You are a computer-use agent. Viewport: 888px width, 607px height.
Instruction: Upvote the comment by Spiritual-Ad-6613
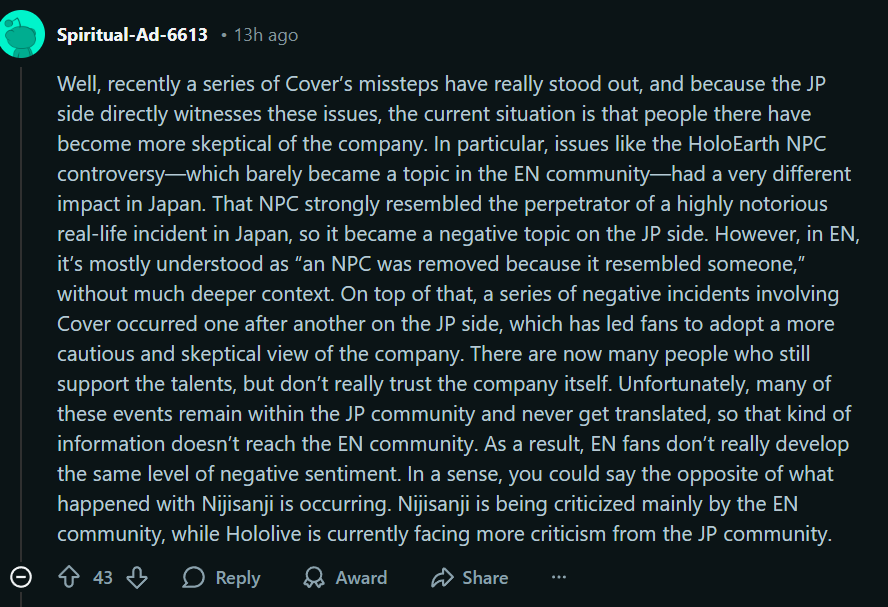69,578
